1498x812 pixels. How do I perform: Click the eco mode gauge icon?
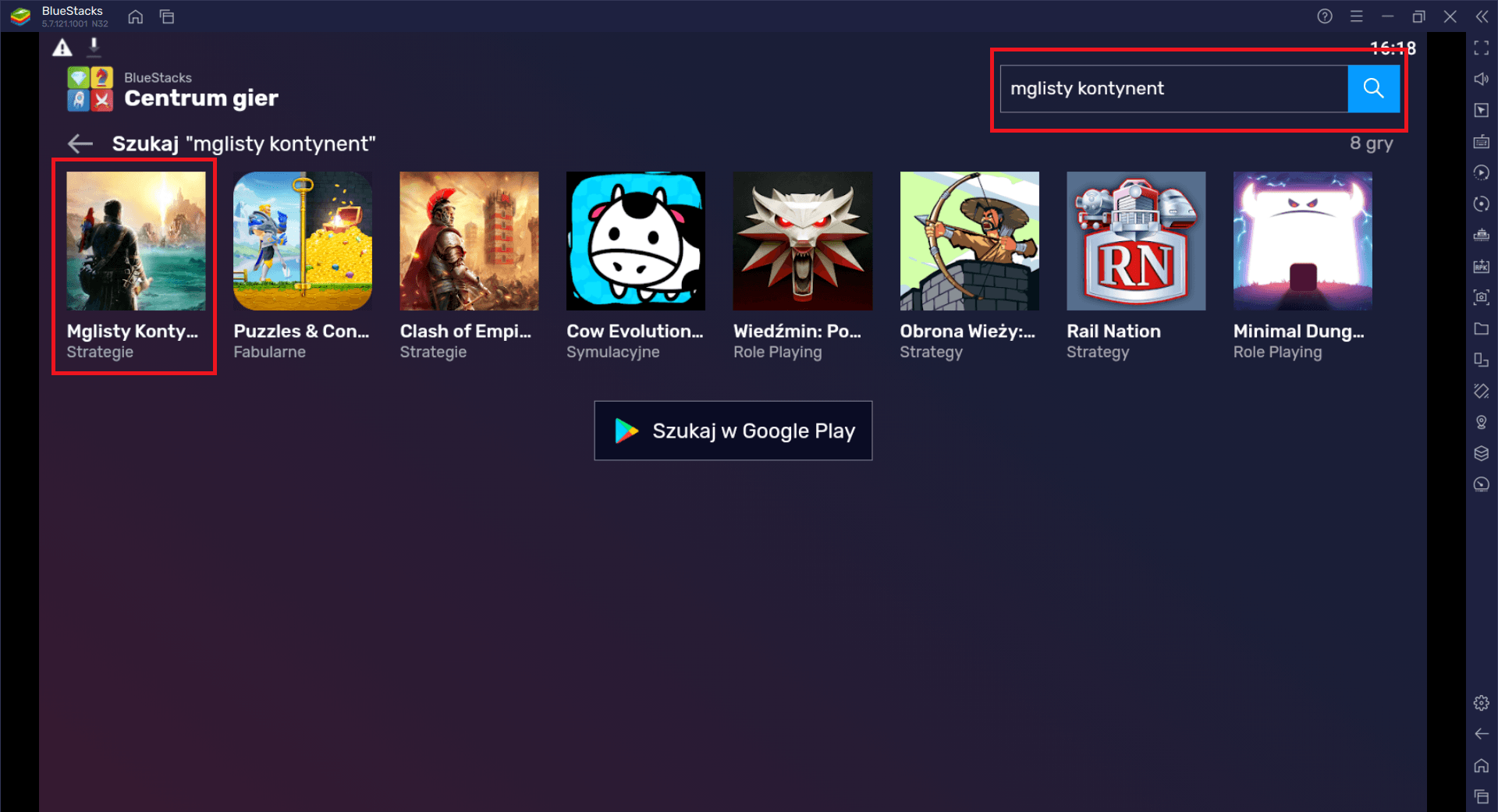click(1481, 484)
